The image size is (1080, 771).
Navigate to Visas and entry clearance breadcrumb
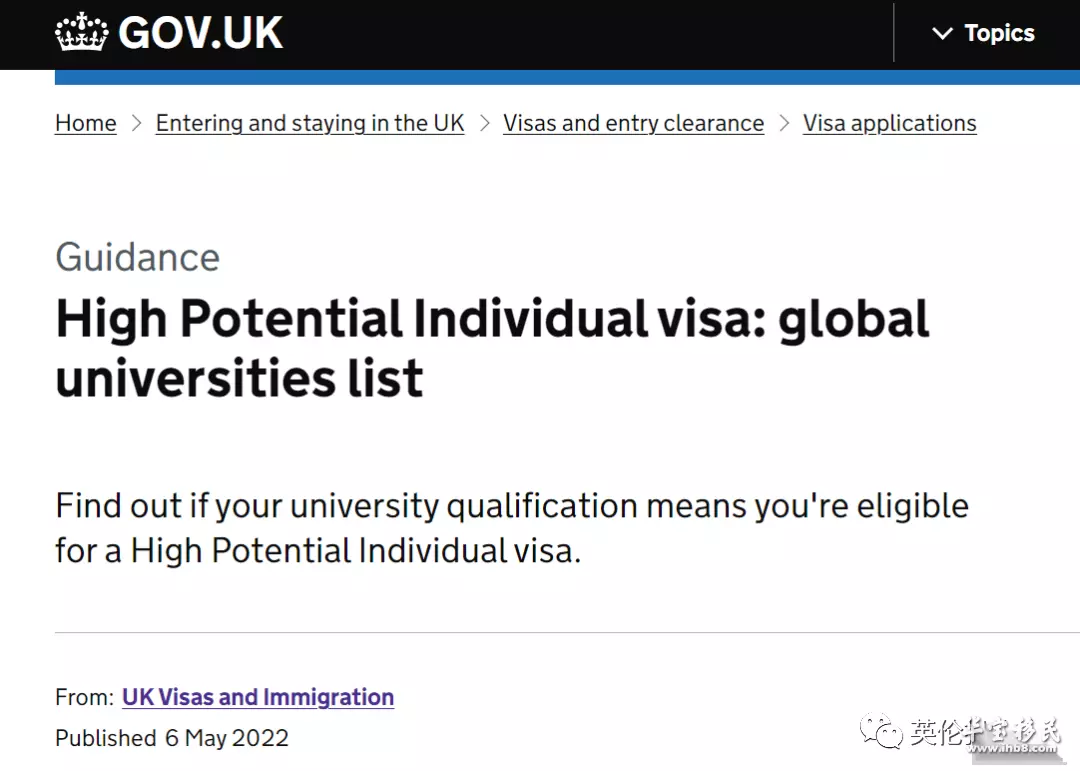633,123
